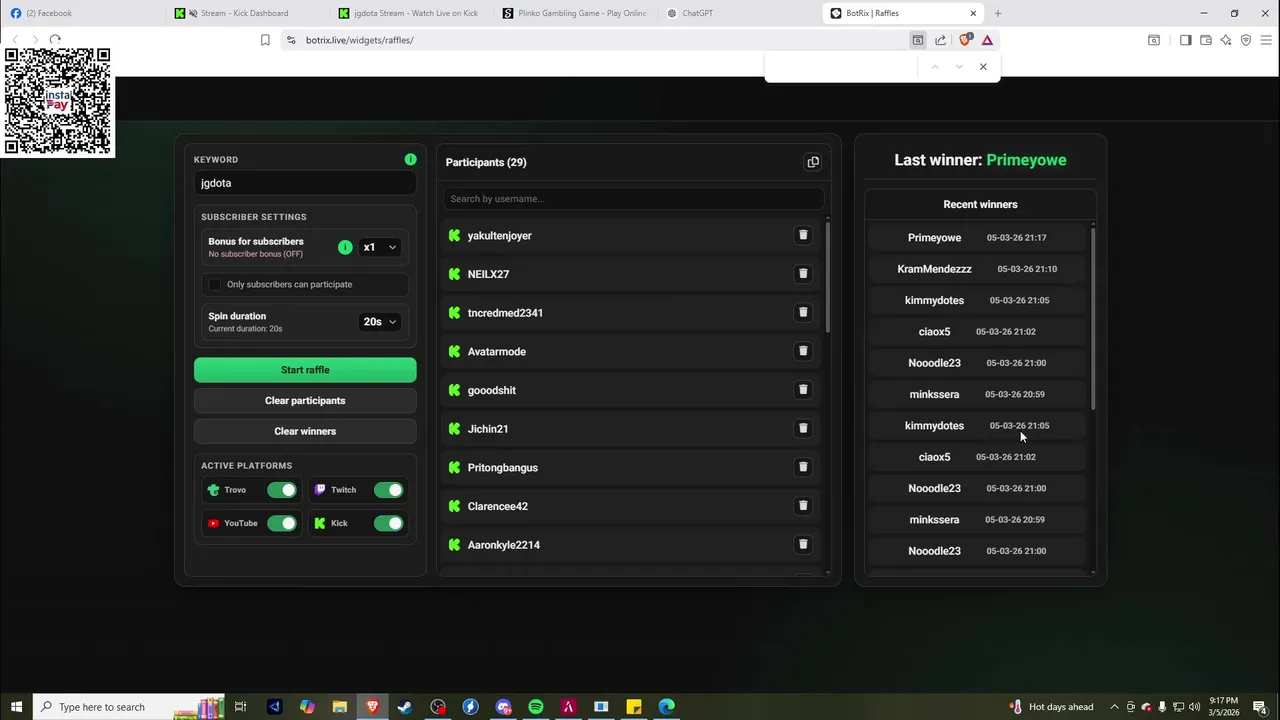Viewport: 1280px width, 720px height.
Task: Toggle the browser sidebar panel icon
Action: point(1185,40)
